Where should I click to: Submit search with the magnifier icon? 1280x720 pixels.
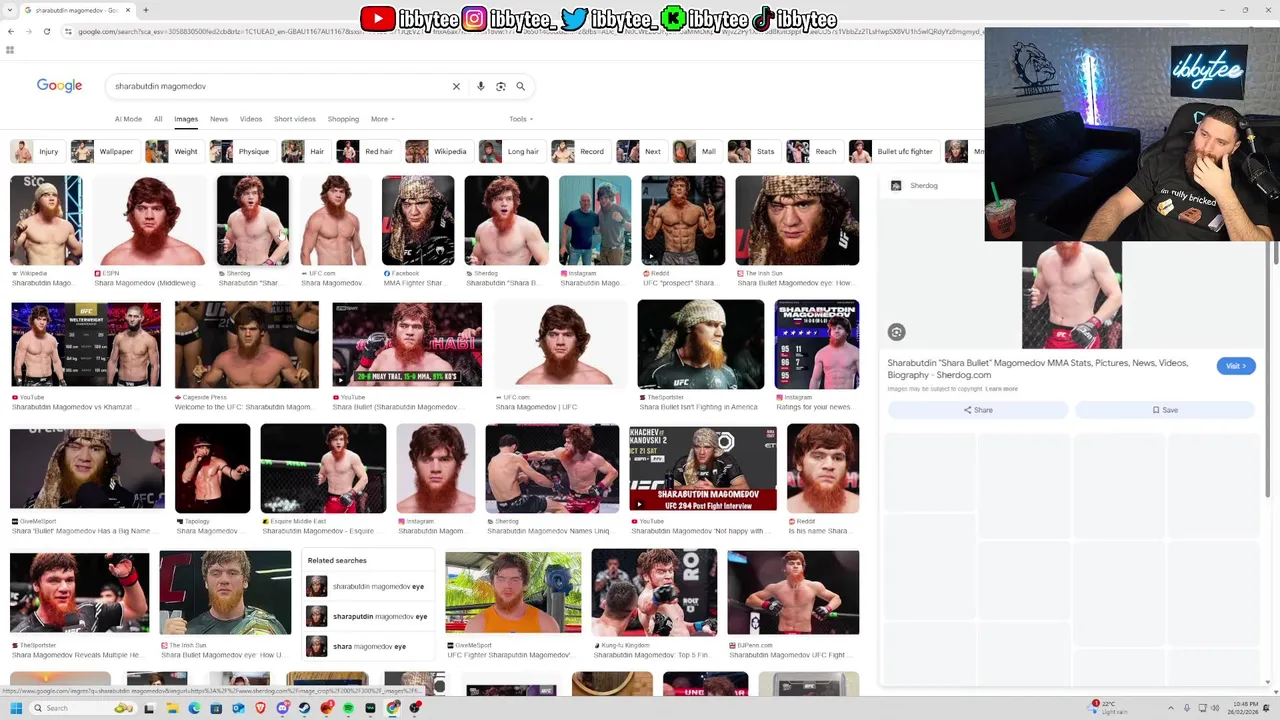pos(521,86)
